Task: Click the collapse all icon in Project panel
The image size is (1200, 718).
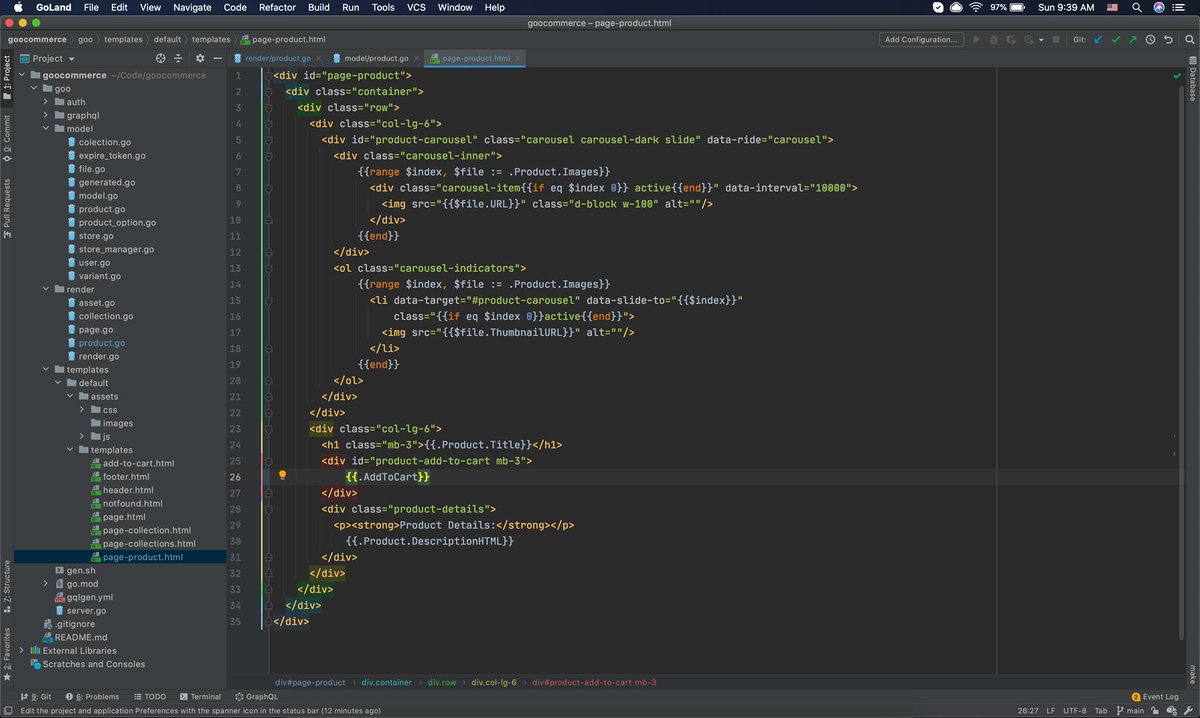Action: coord(178,59)
